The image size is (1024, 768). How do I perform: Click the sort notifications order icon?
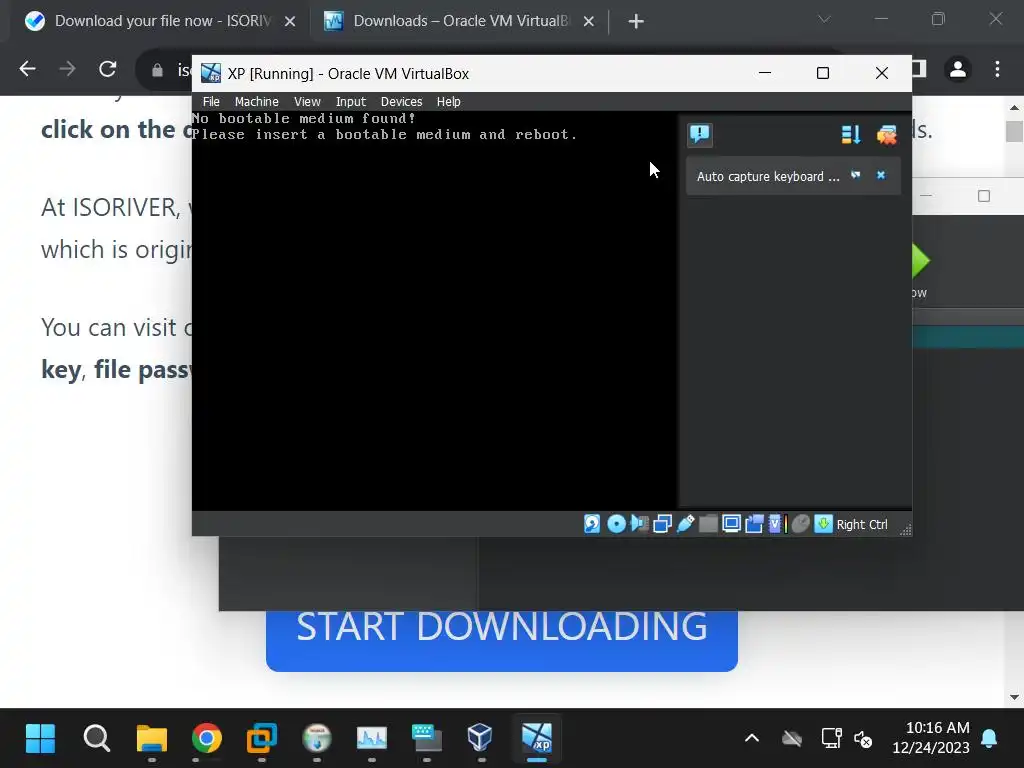[851, 135]
